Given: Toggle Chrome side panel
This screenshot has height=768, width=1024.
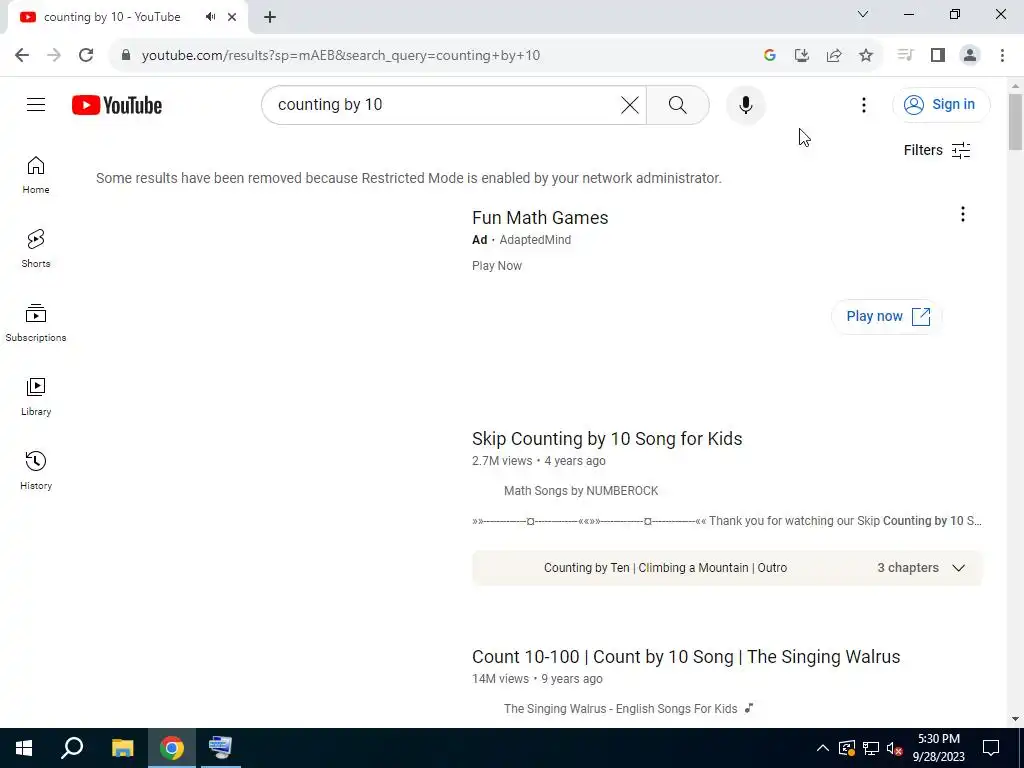Looking at the screenshot, I should 938,56.
